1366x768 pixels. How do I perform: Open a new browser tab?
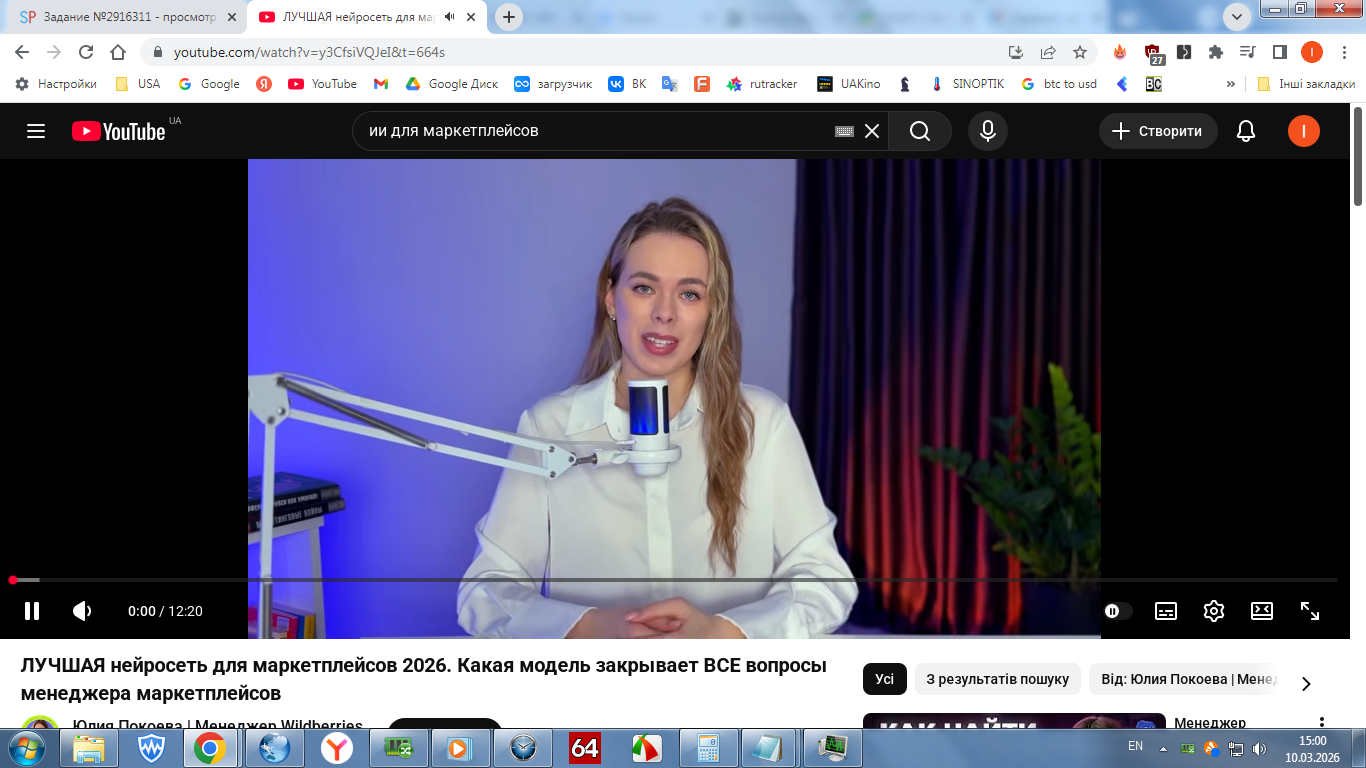(509, 17)
